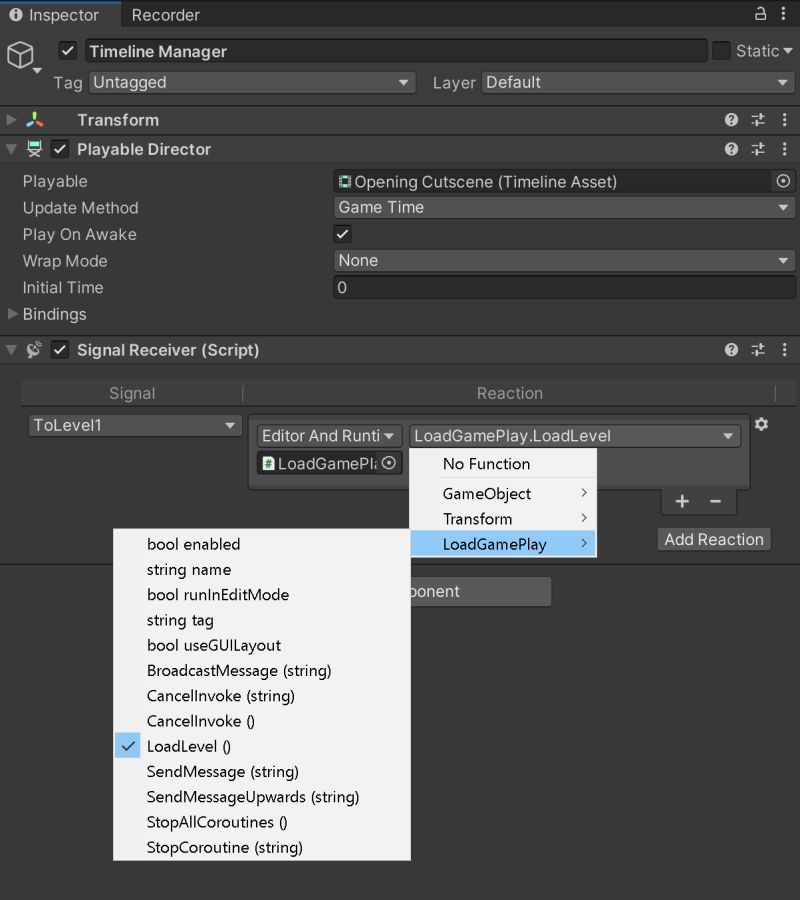Click the lock icon in the Inspector header
The width and height of the screenshot is (800, 900).
pos(760,14)
